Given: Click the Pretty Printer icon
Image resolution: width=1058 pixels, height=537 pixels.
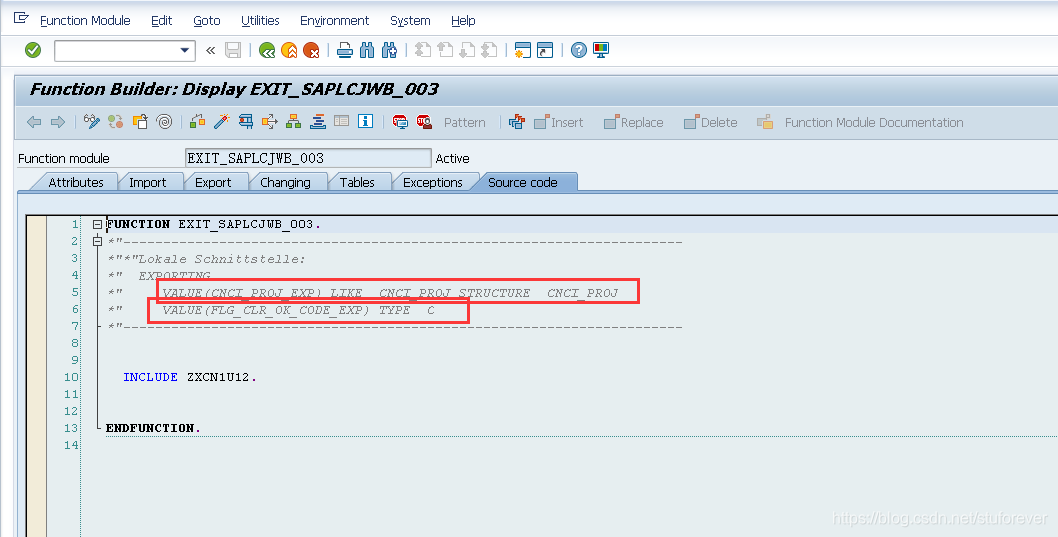Looking at the screenshot, I should (517, 121).
